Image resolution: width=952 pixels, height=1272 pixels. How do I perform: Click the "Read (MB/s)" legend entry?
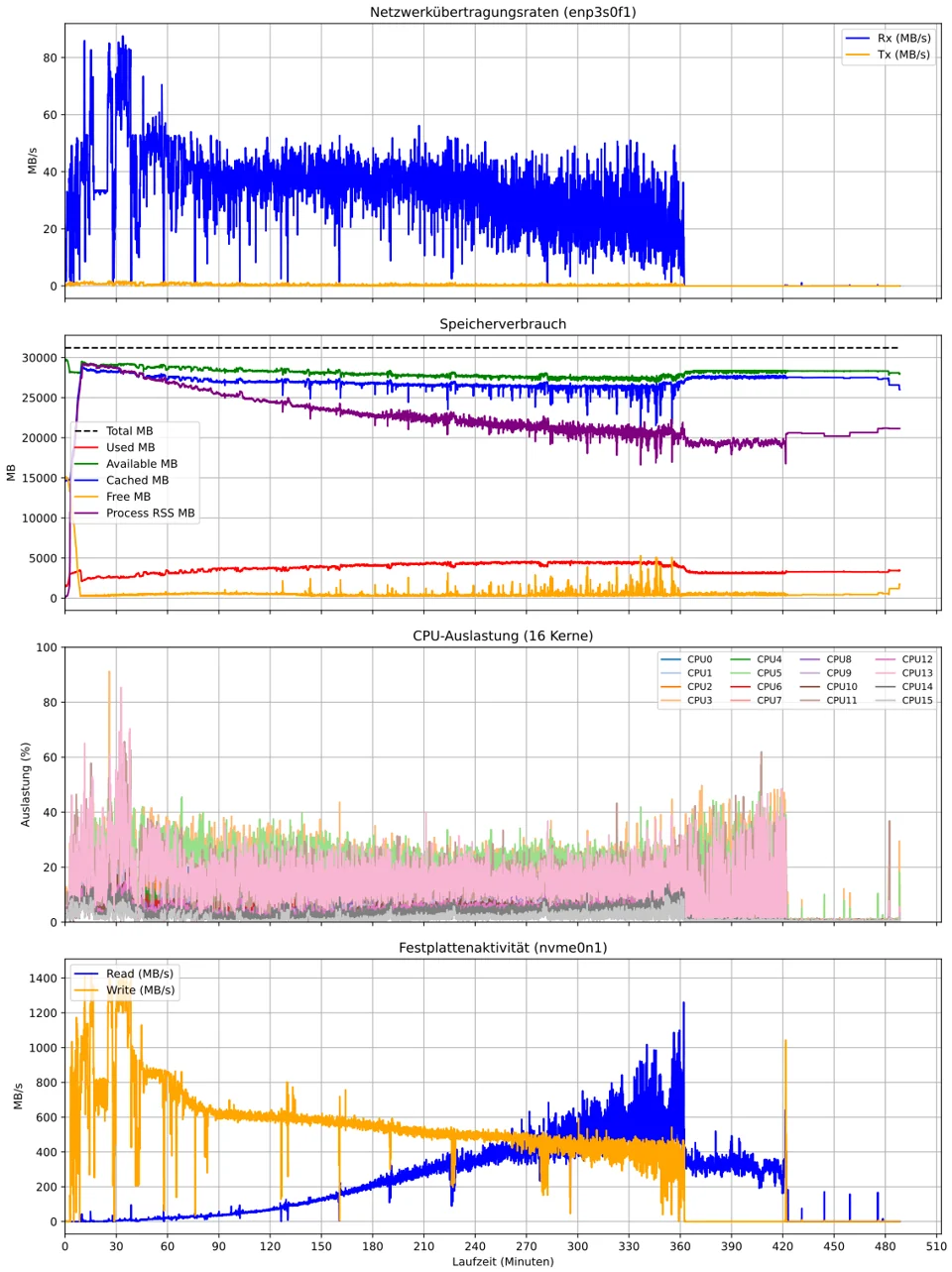(x=124, y=974)
